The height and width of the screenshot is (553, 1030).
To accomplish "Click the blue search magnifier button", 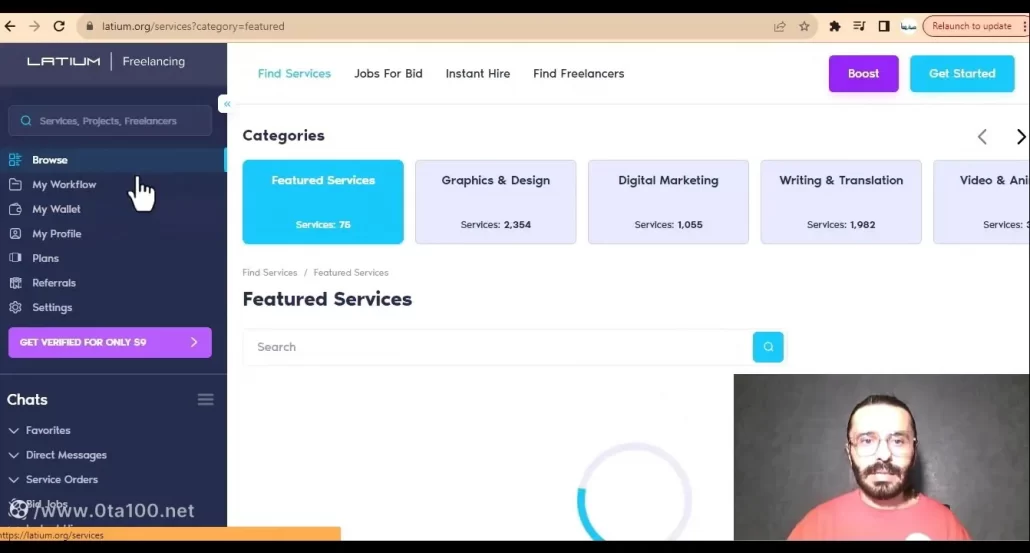I will (768, 347).
